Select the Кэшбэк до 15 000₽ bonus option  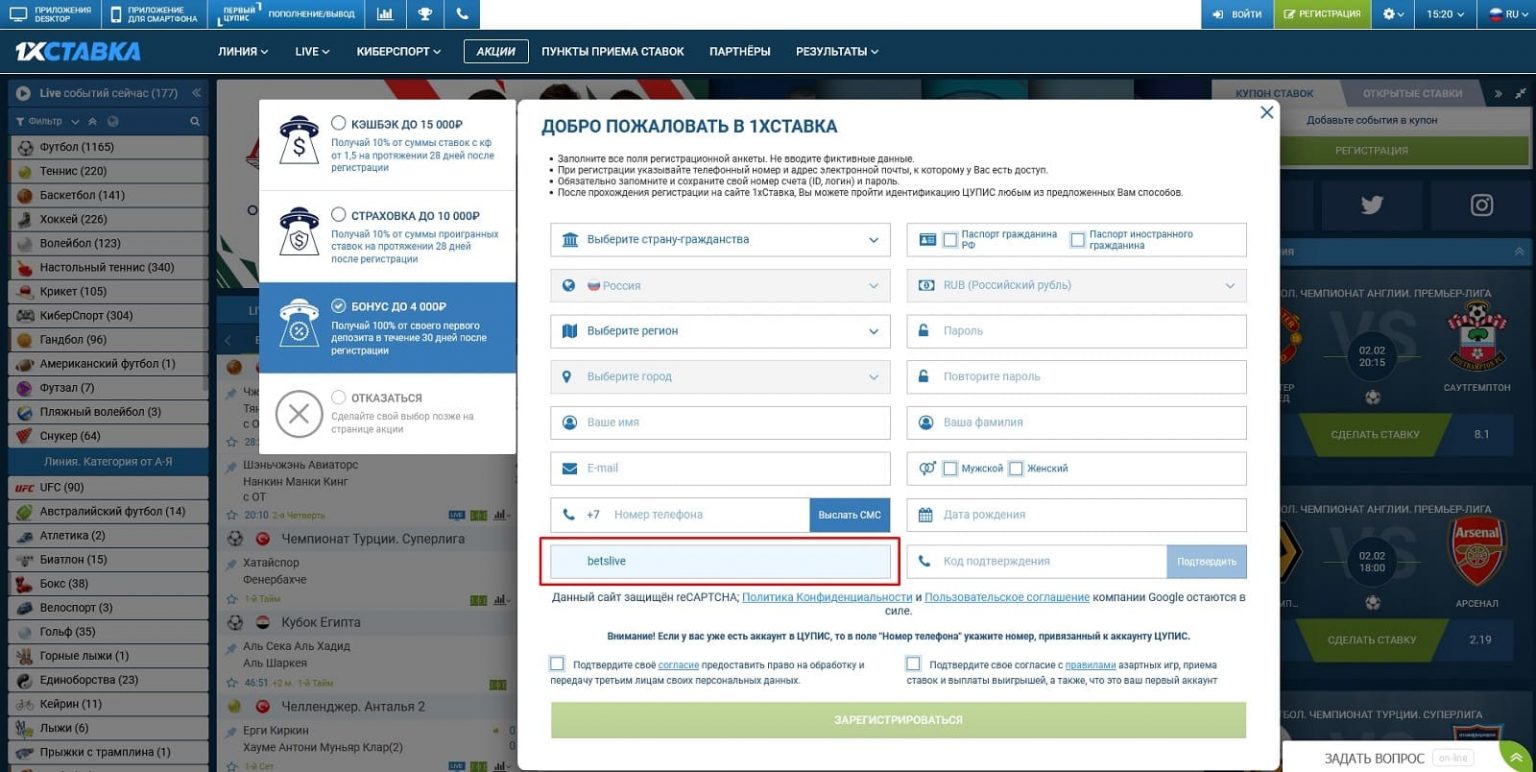point(387,145)
